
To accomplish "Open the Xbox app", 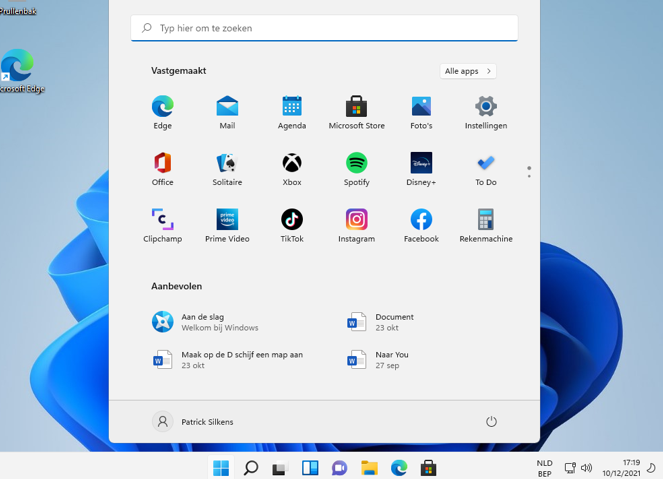I will pyautogui.click(x=292, y=169).
